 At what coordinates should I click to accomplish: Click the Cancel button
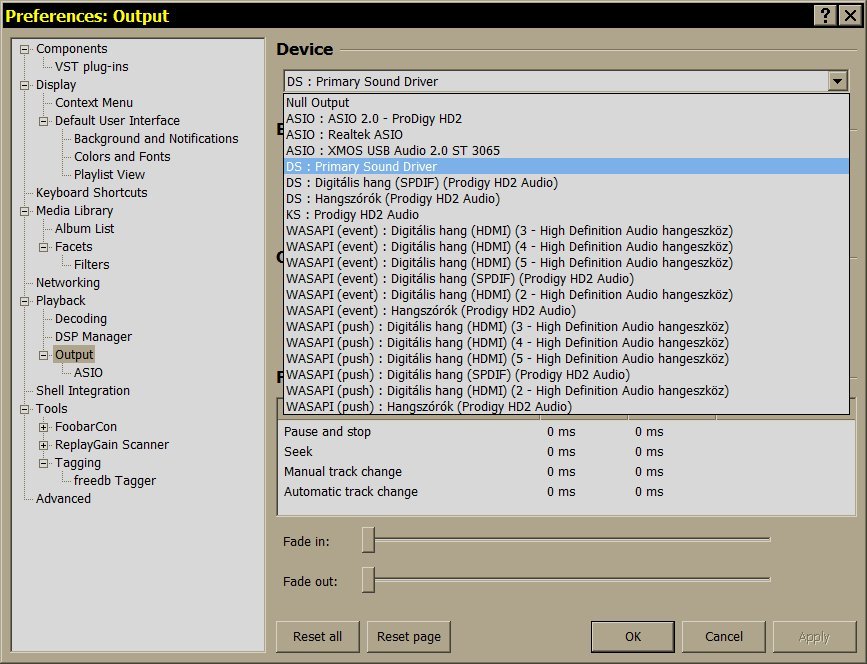click(724, 637)
